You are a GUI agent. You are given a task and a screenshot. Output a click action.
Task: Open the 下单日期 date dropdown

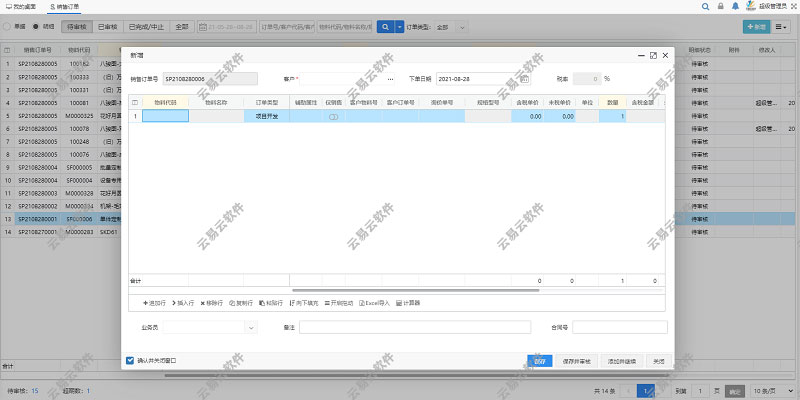[x=493, y=78]
